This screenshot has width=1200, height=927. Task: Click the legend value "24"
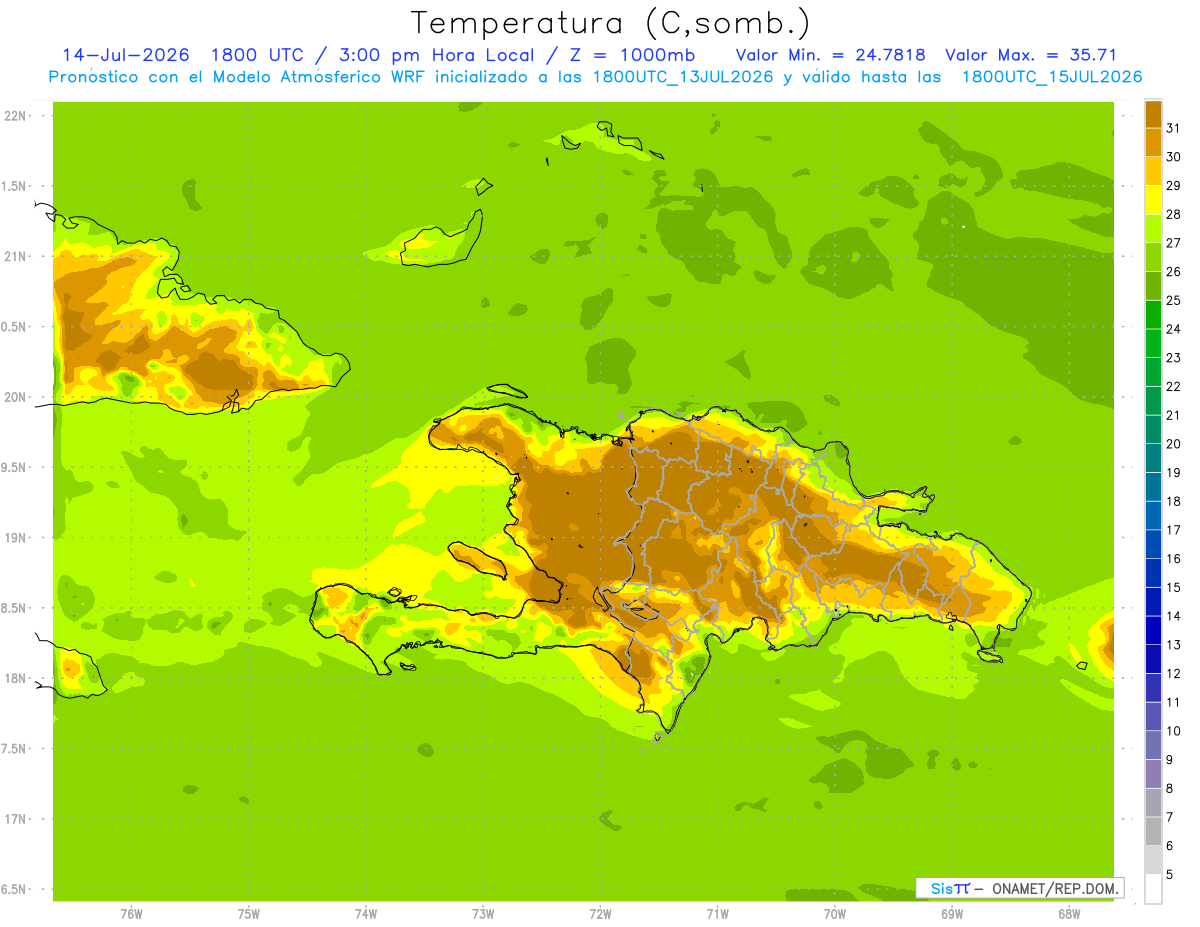coord(1174,329)
